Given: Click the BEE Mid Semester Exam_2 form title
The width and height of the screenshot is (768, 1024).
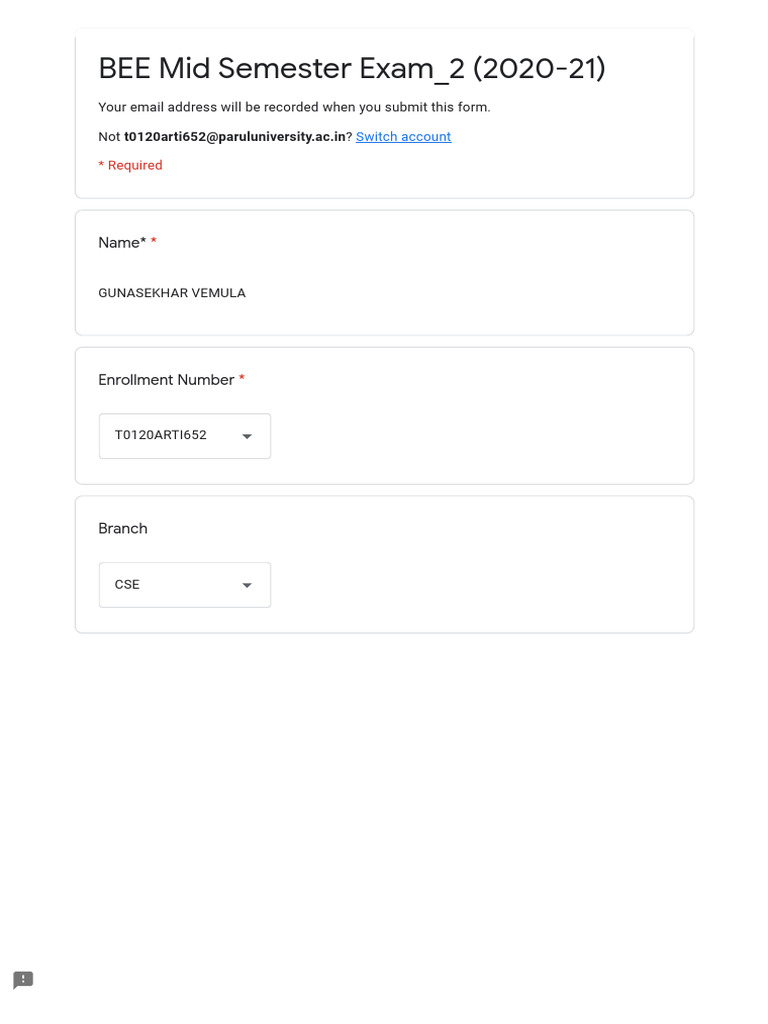Looking at the screenshot, I should click(x=351, y=68).
